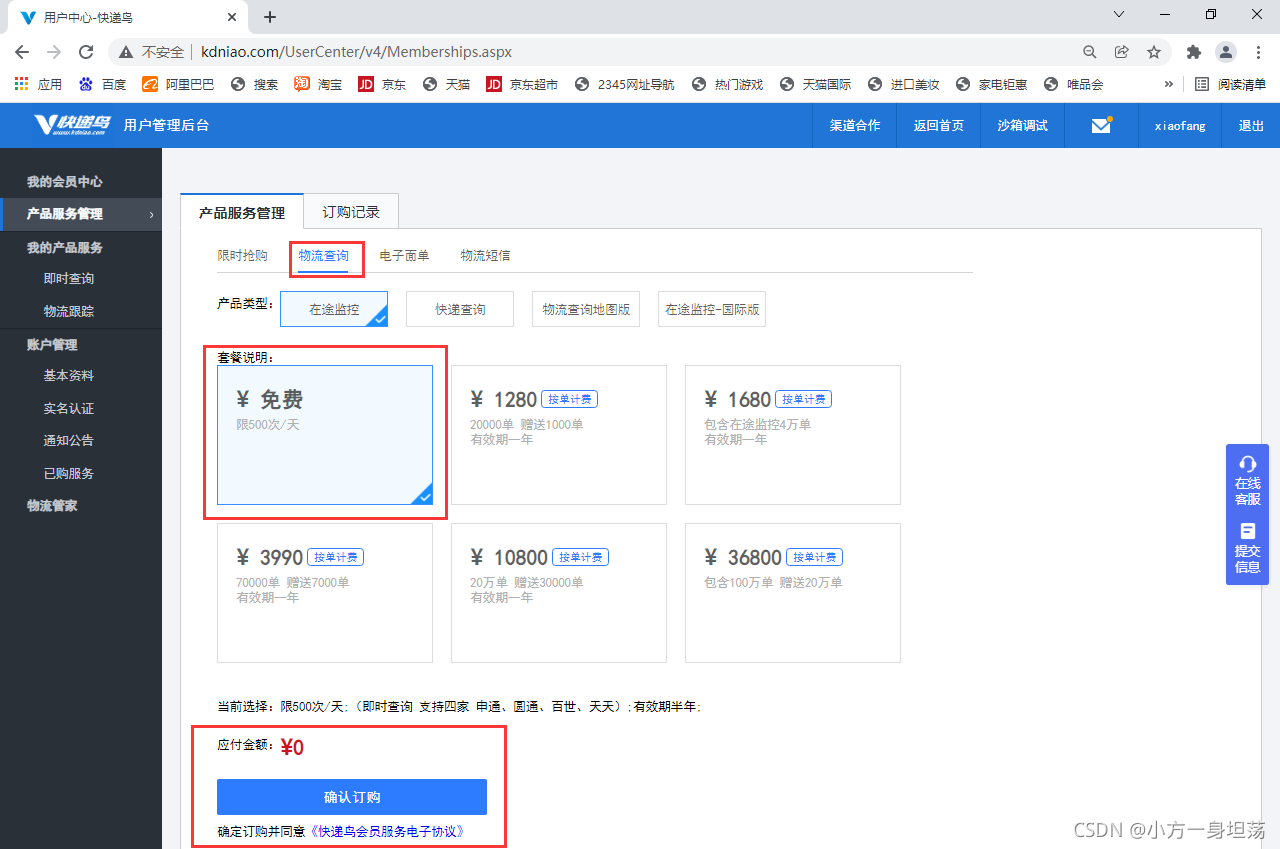Select product type 快递查询
1280x849 pixels.
click(460, 309)
